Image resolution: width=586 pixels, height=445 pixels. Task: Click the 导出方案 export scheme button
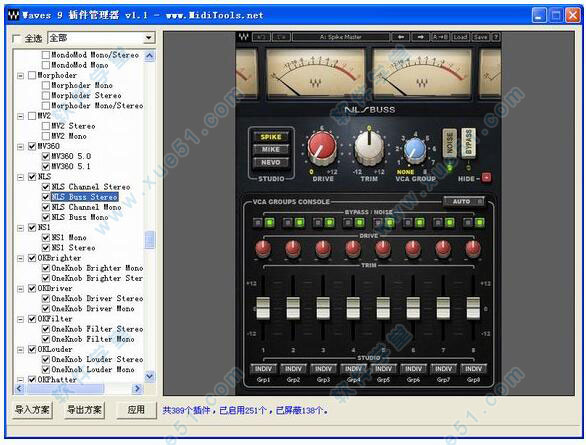click(84, 410)
